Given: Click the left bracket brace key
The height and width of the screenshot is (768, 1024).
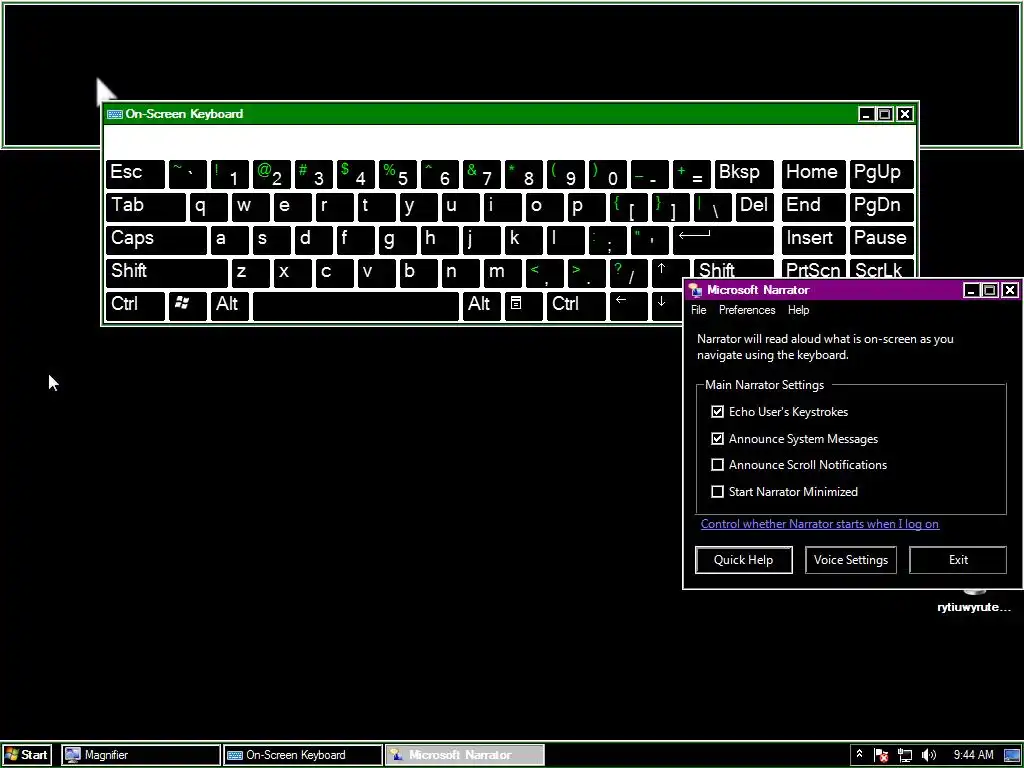Looking at the screenshot, I should pyautogui.click(x=628, y=207).
